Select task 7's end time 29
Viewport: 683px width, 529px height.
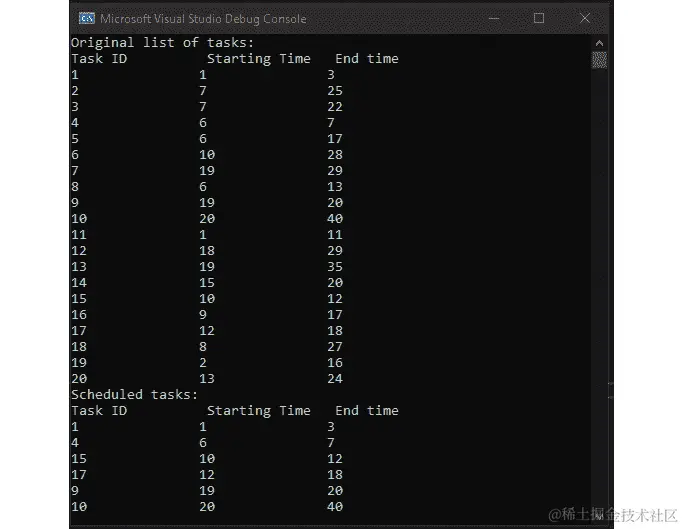(x=335, y=170)
